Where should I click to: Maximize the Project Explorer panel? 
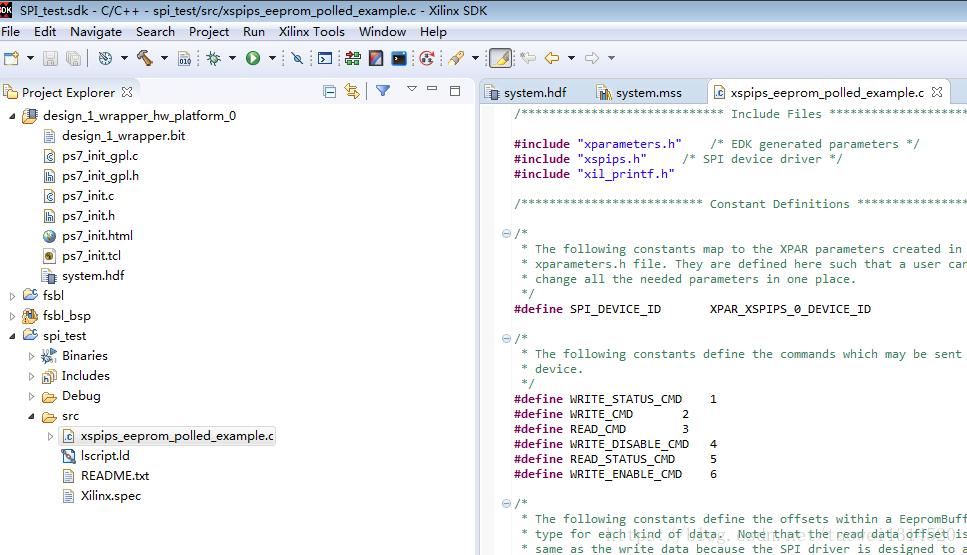[x=455, y=91]
